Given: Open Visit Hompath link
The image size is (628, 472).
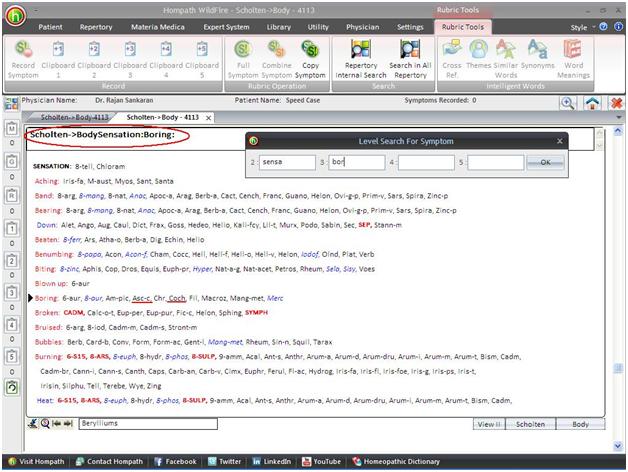Looking at the screenshot, I should (36, 462).
